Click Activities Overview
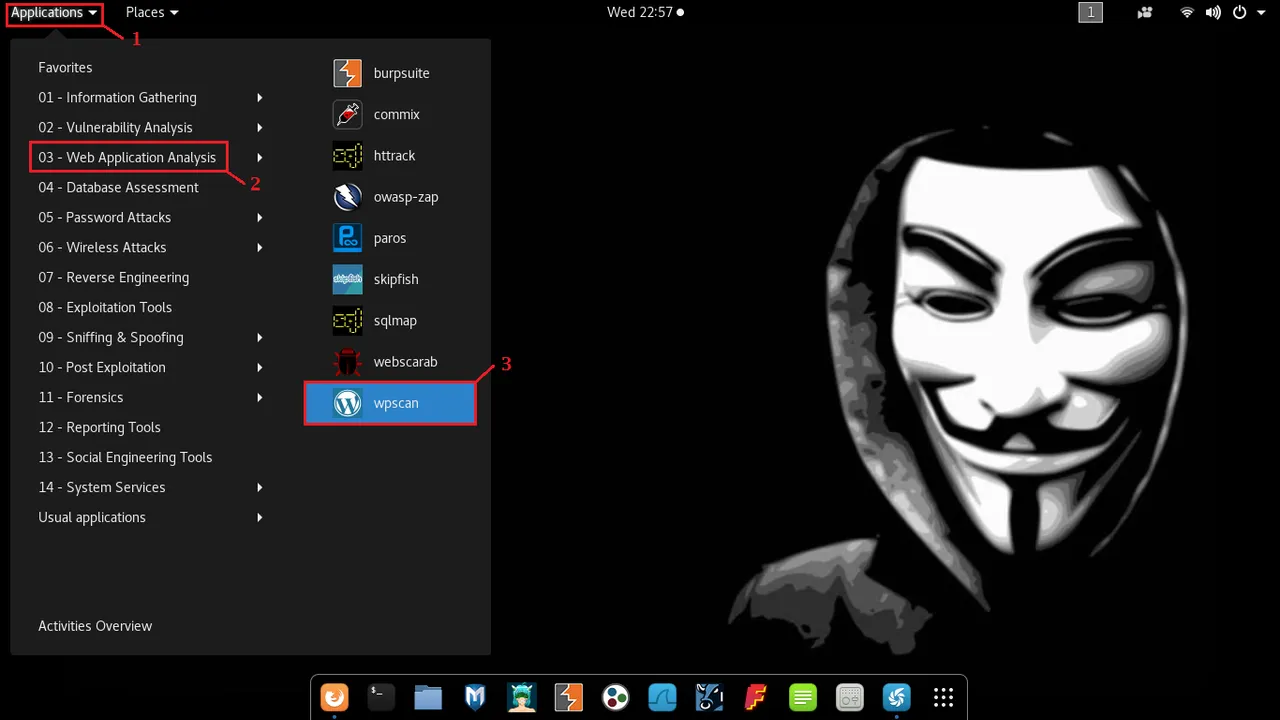Viewport: 1280px width, 720px height. 95,626
